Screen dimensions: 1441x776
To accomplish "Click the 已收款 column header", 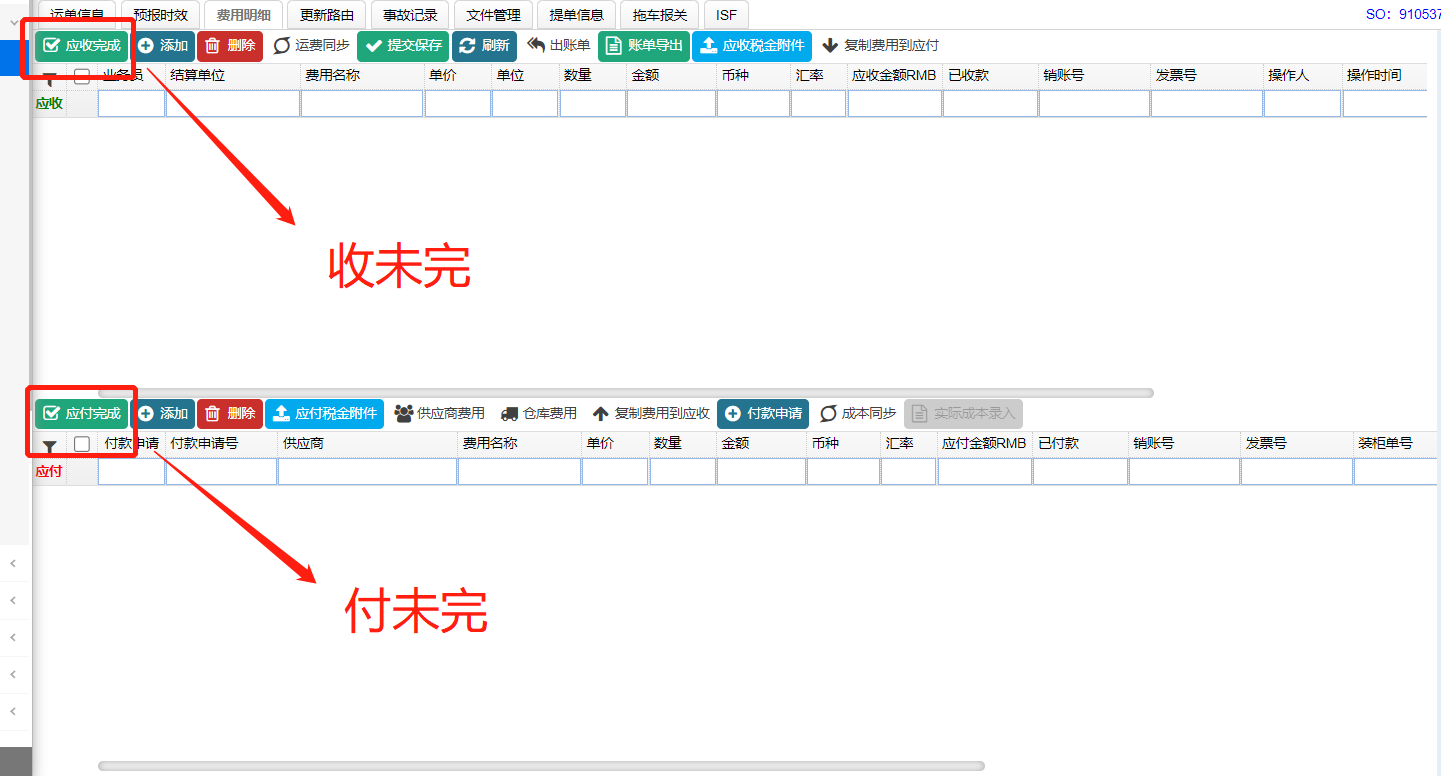I will point(968,76).
